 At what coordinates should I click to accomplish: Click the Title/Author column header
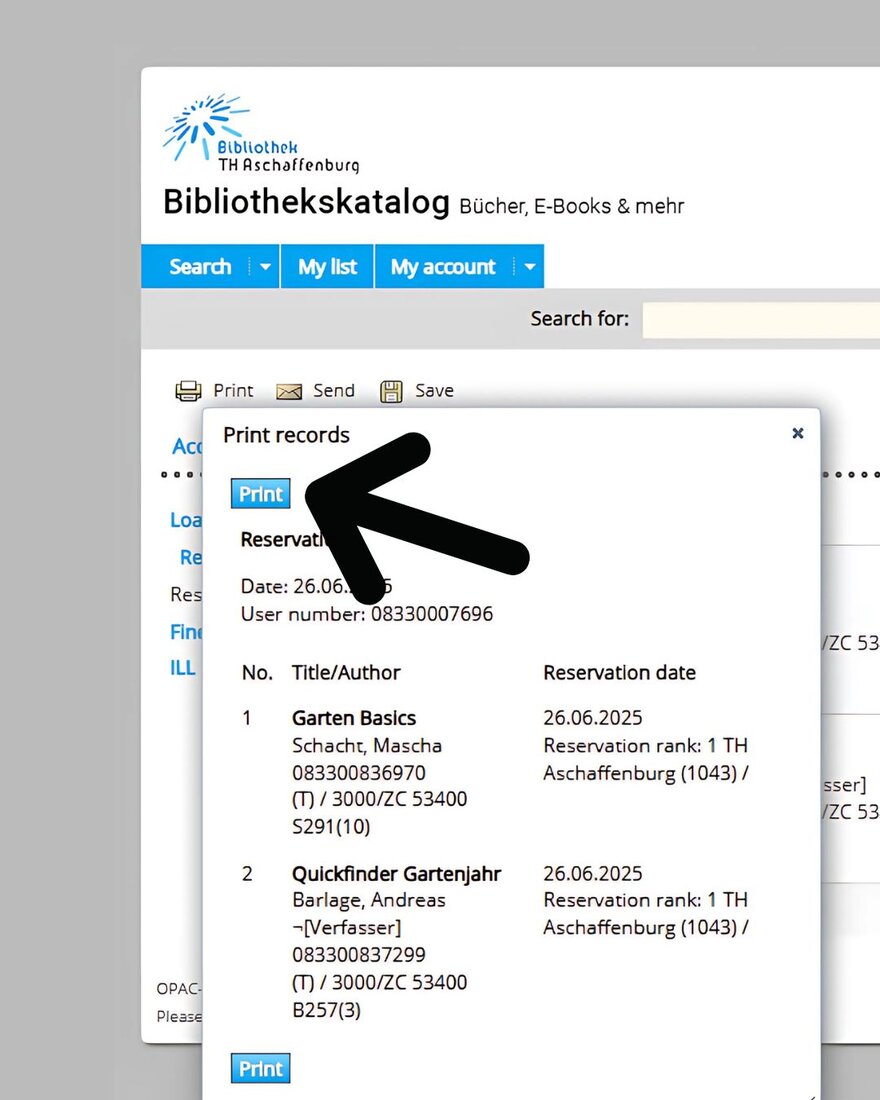346,673
